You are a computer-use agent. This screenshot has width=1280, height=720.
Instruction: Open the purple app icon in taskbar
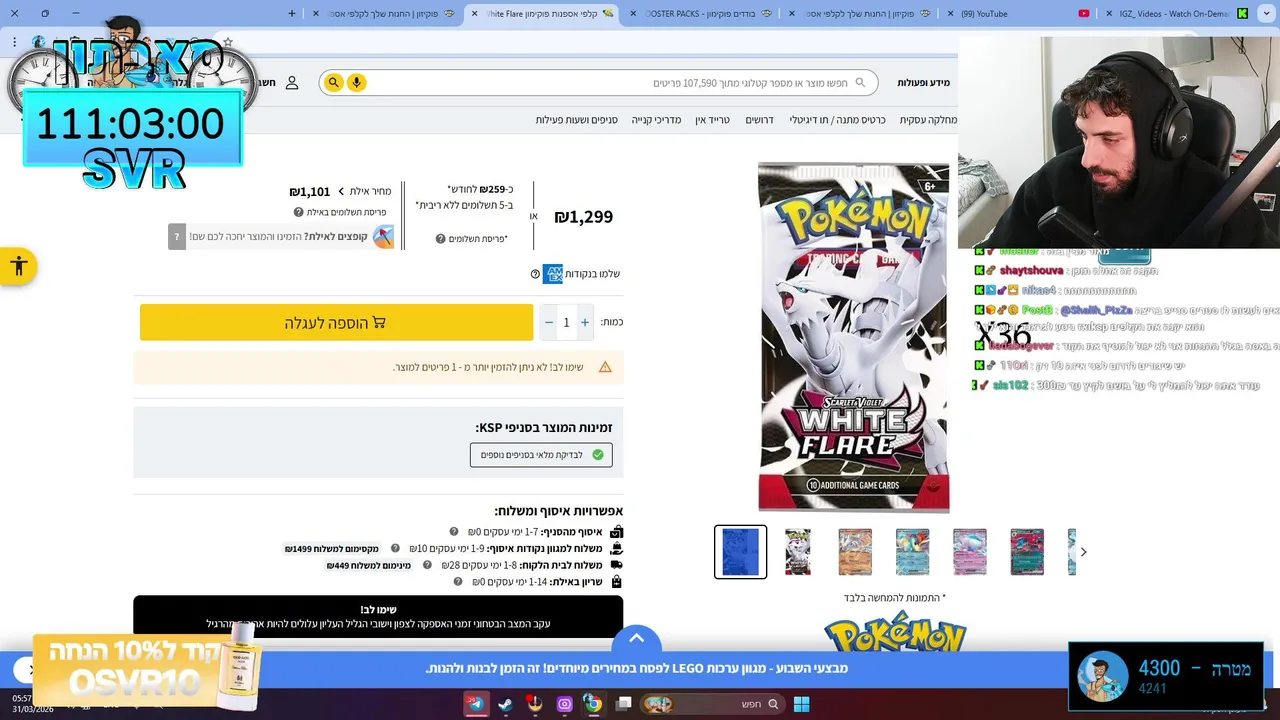(564, 704)
